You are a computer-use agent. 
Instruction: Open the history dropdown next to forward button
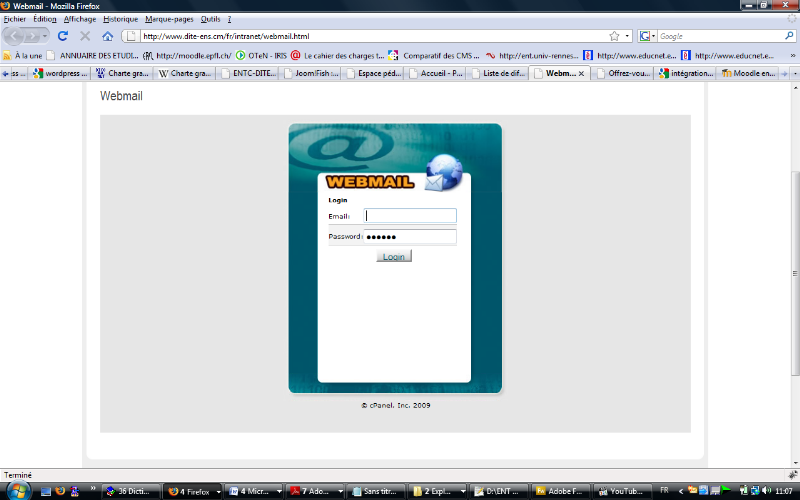pos(45,36)
